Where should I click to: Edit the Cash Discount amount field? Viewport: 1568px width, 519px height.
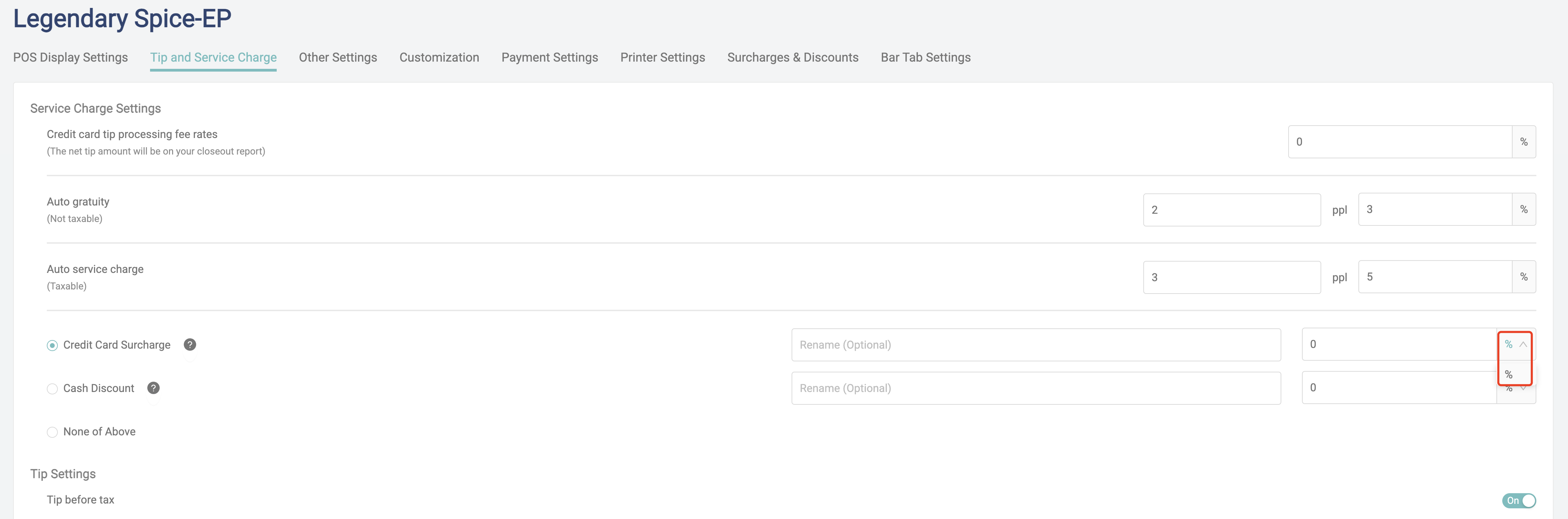(1399, 388)
